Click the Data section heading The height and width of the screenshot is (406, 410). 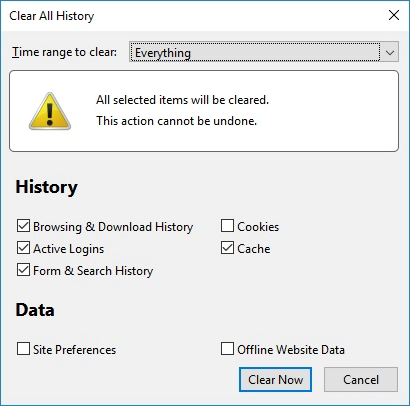click(35, 310)
